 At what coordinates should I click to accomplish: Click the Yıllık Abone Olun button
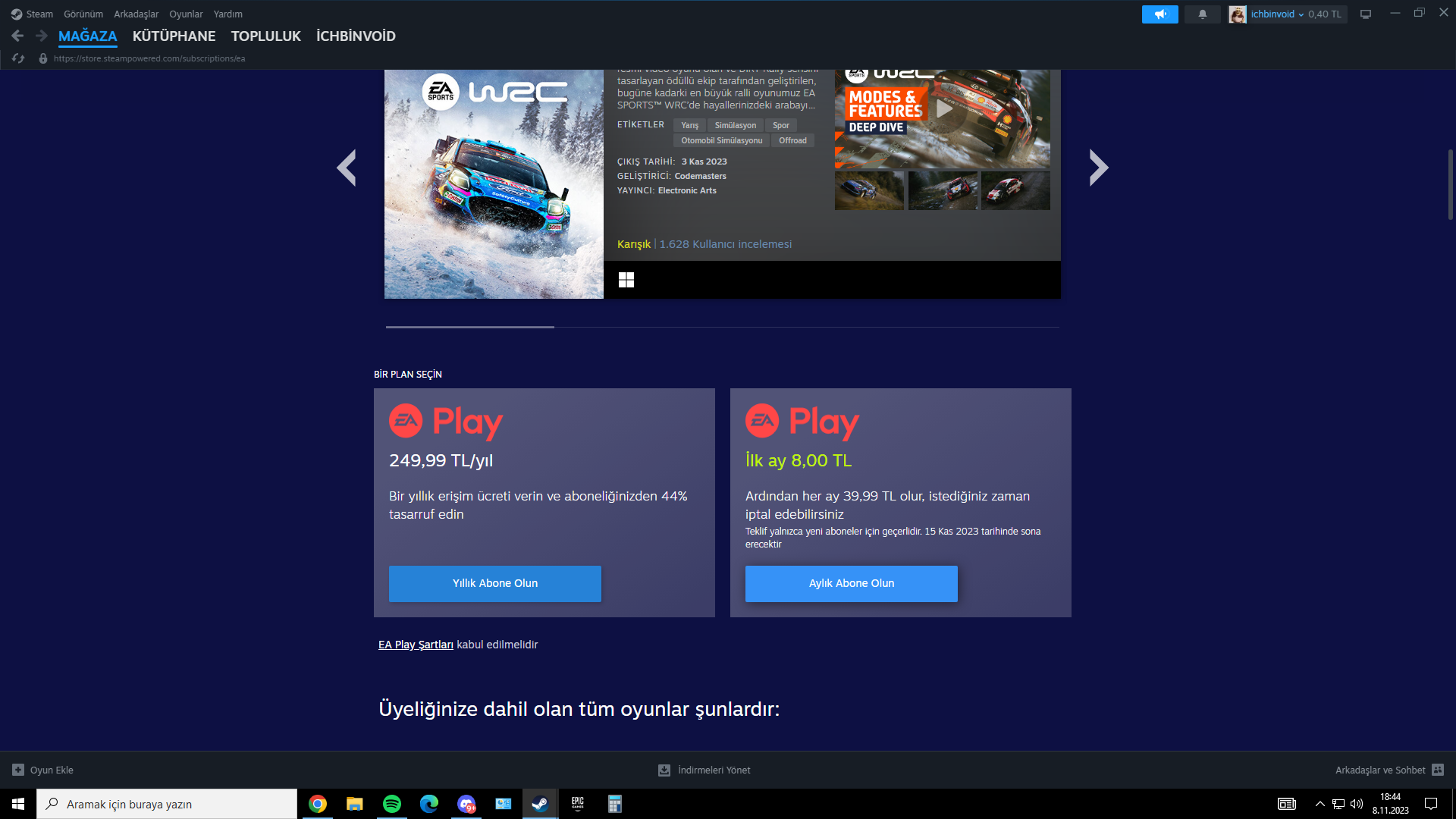(495, 583)
